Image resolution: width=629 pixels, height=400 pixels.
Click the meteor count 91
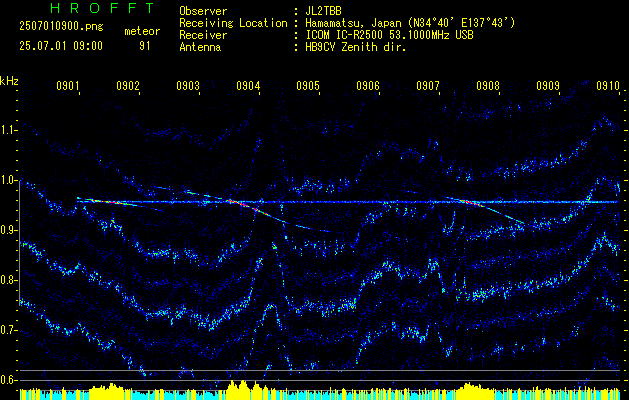point(144,46)
